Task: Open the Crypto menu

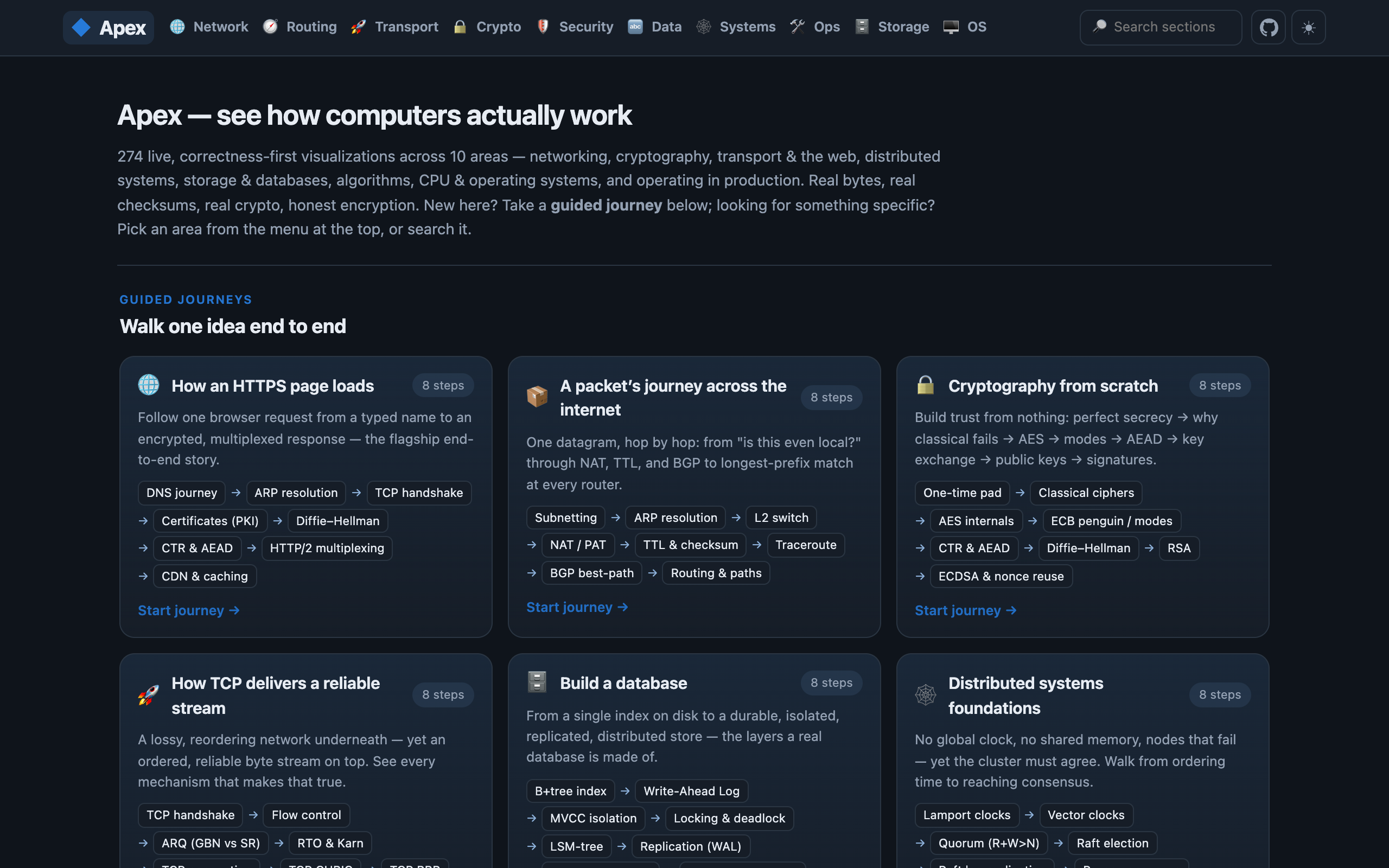Action: (487, 27)
